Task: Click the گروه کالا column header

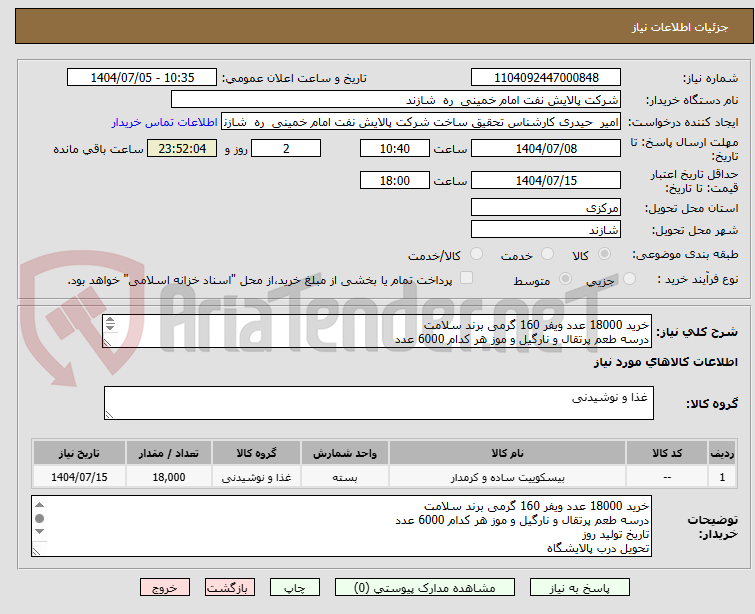Action: coord(256,453)
